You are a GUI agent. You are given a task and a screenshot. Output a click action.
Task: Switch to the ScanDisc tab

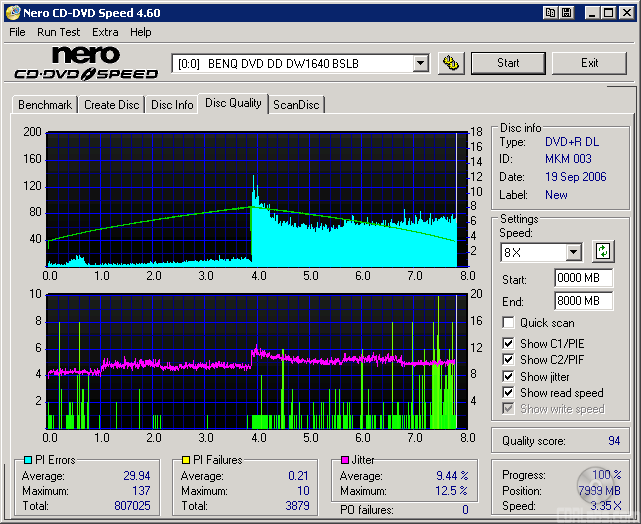[x=297, y=104]
